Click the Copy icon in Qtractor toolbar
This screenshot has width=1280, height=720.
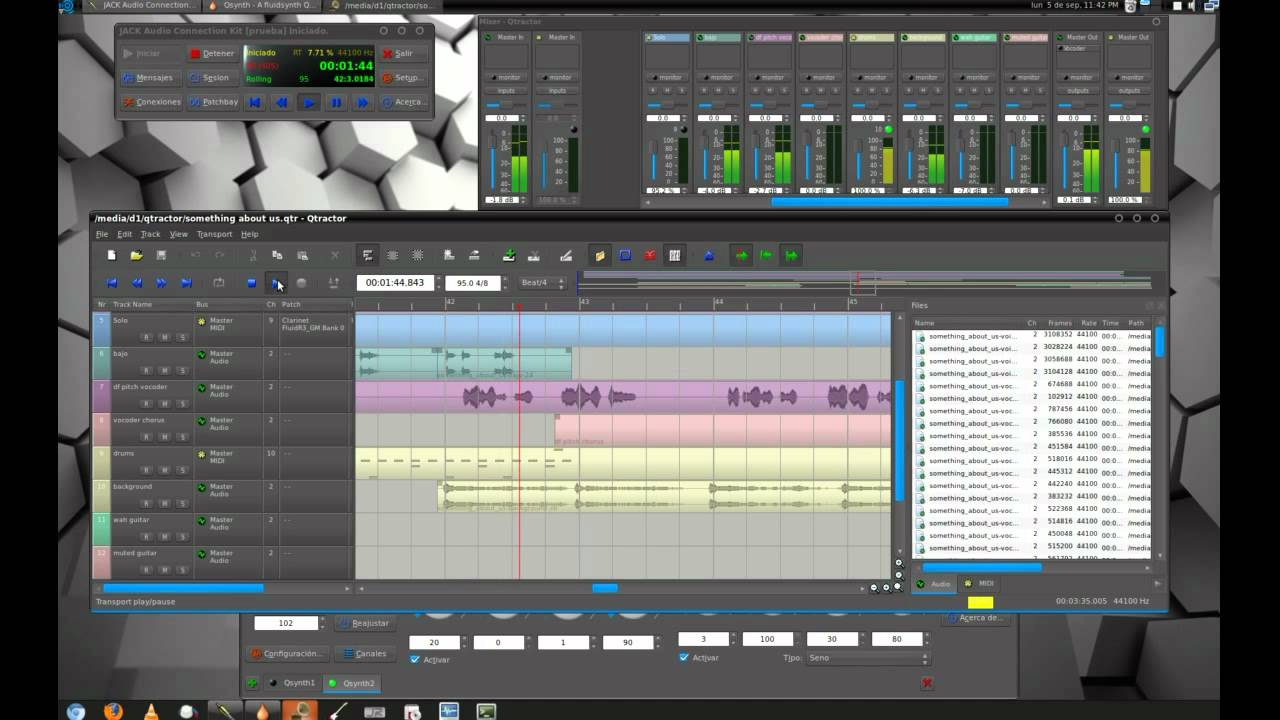[x=278, y=256]
